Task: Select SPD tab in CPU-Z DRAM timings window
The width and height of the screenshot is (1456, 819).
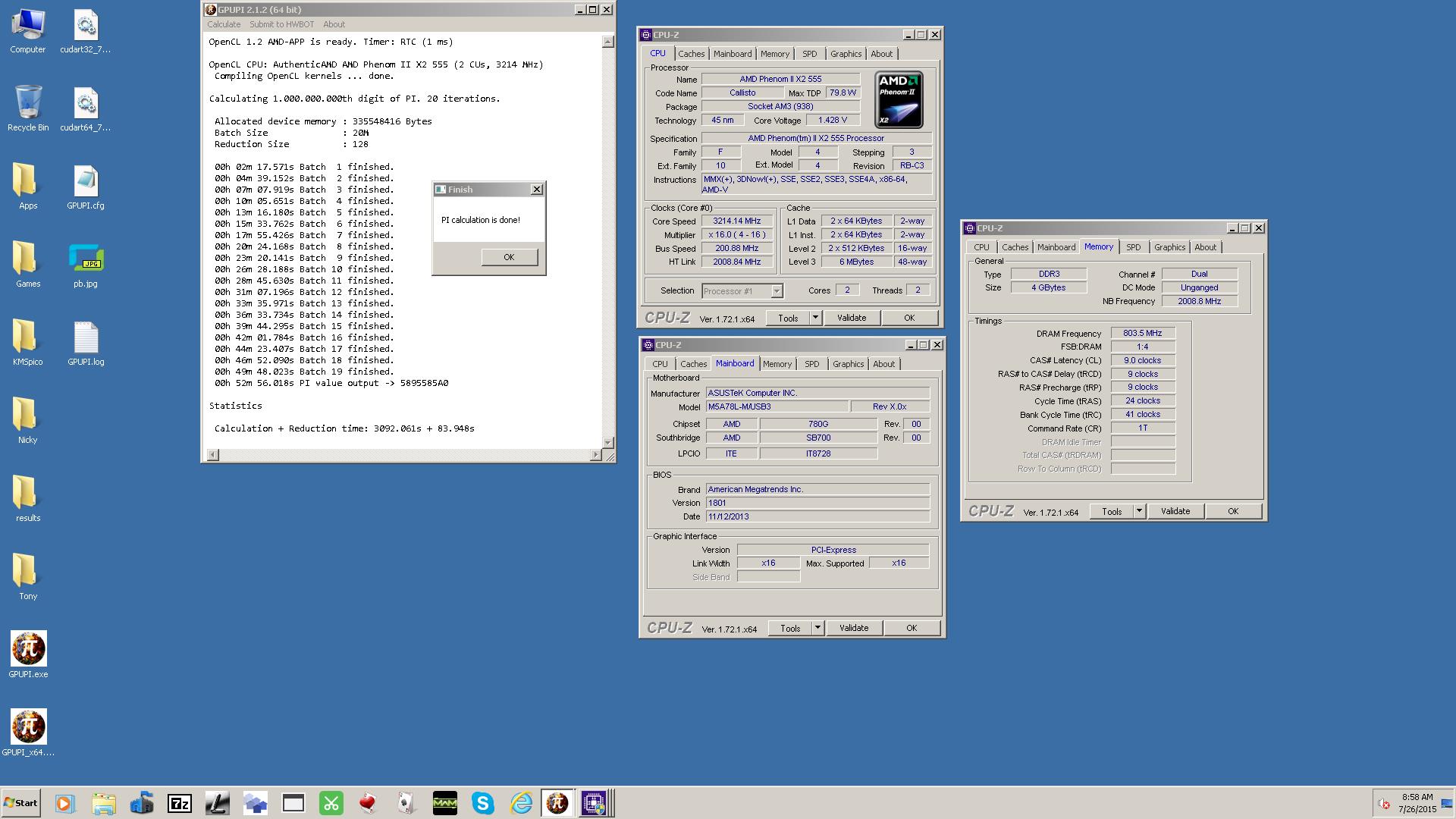Action: point(1133,247)
